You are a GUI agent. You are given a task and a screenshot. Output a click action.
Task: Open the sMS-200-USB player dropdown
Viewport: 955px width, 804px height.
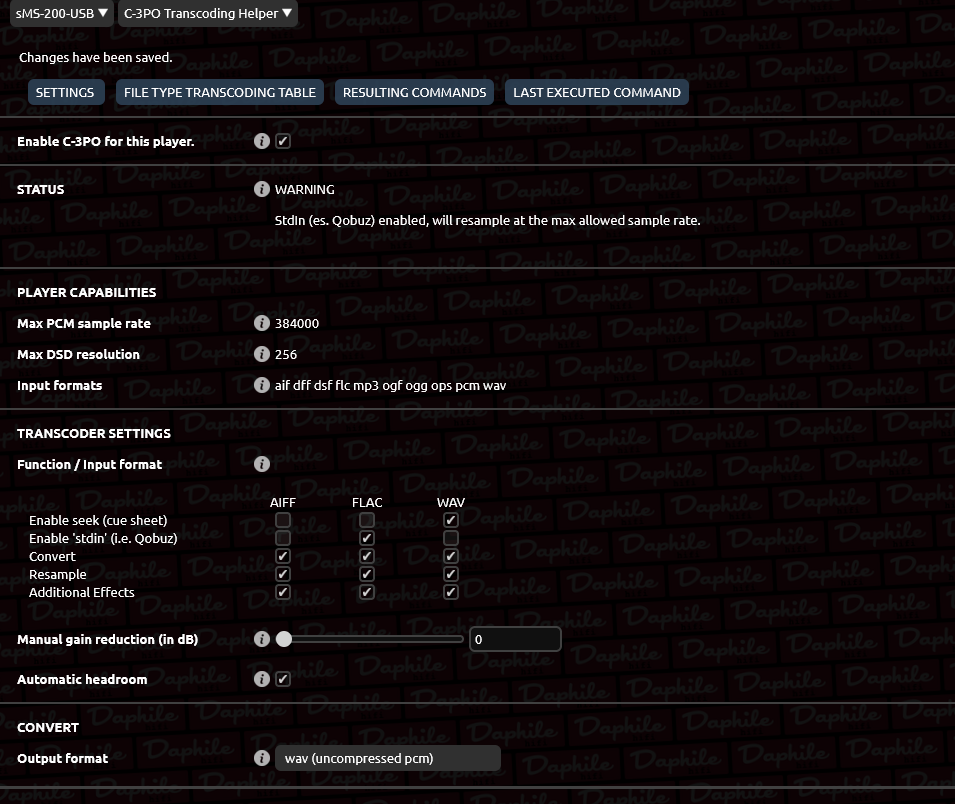[62, 13]
